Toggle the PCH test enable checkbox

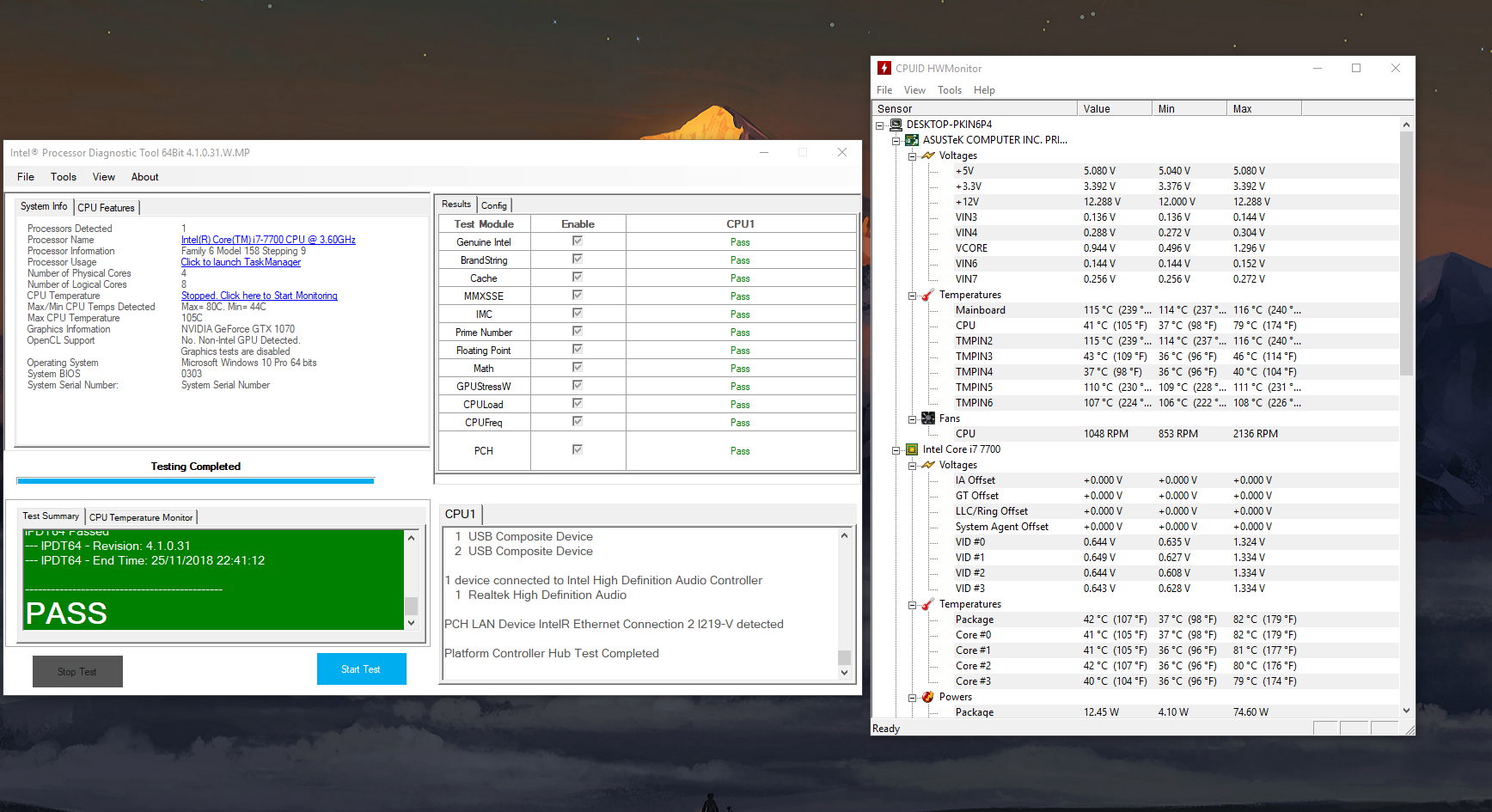pyautogui.click(x=578, y=450)
